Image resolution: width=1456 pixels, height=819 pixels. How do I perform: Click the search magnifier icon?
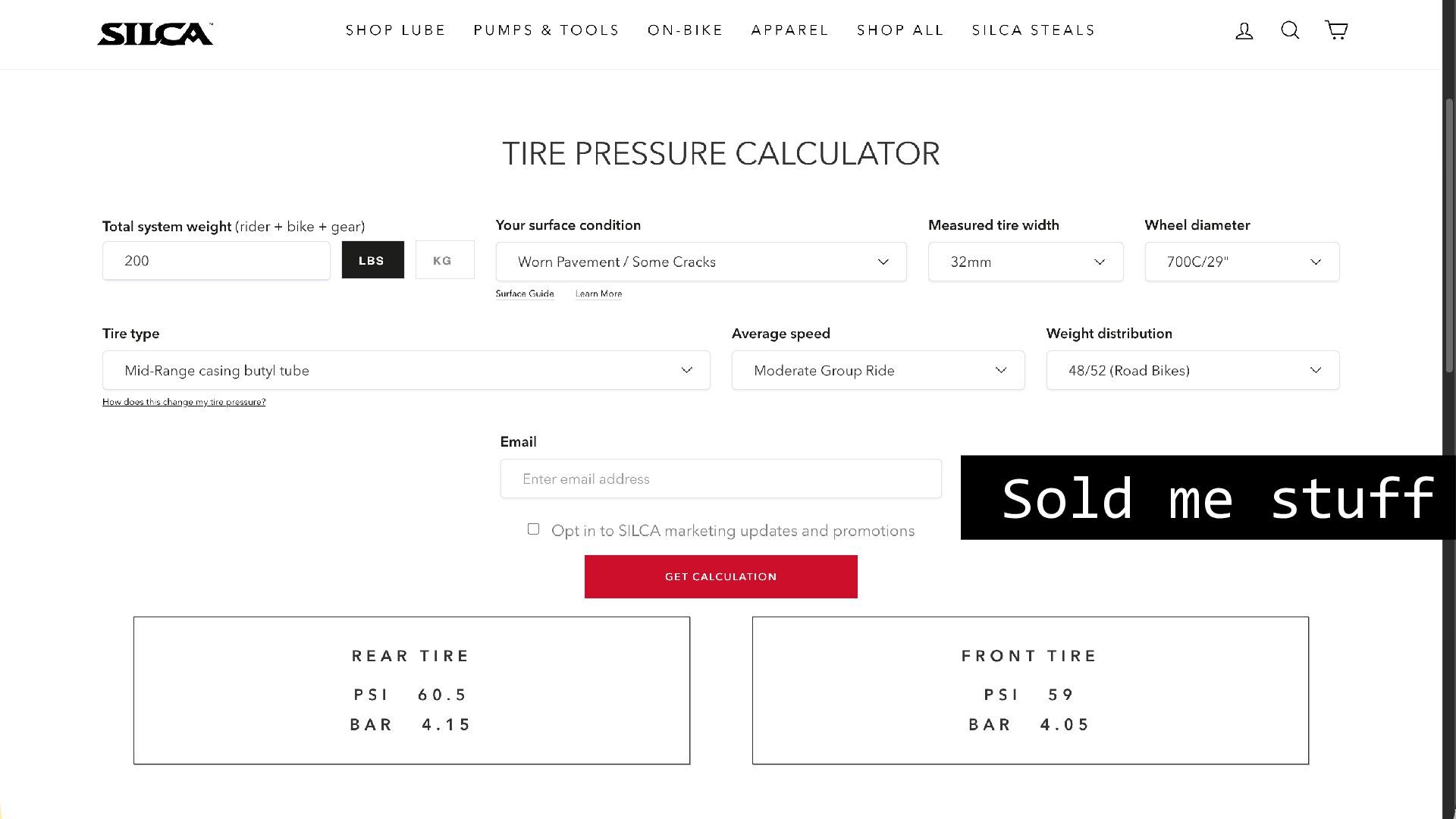1290,30
